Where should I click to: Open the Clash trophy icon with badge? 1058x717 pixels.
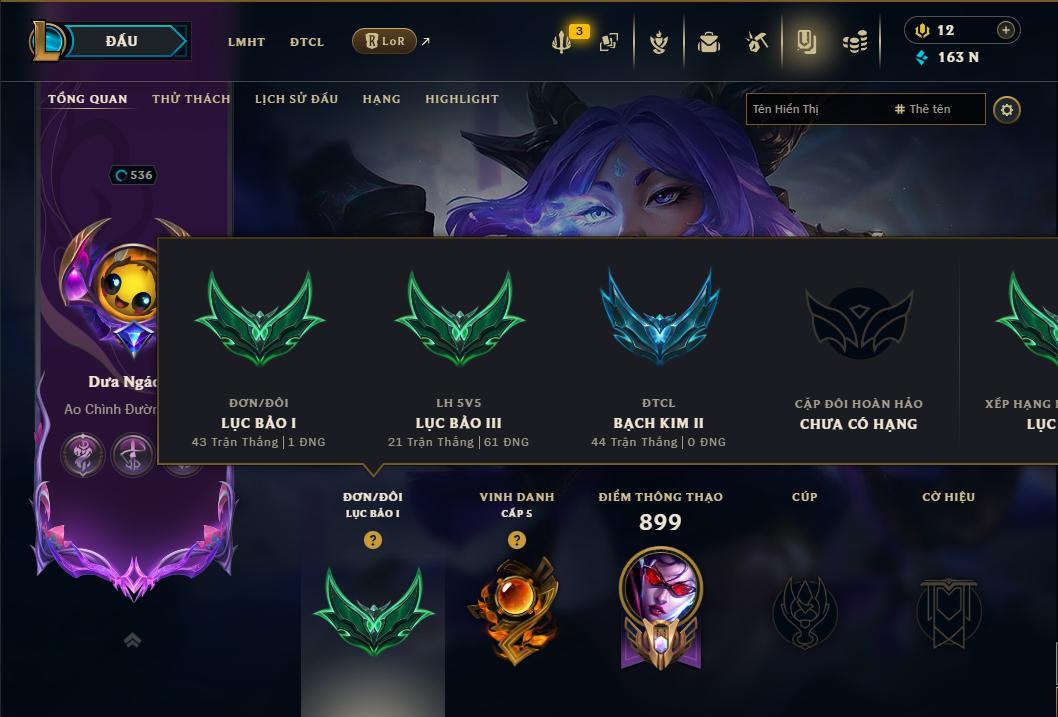pos(561,42)
